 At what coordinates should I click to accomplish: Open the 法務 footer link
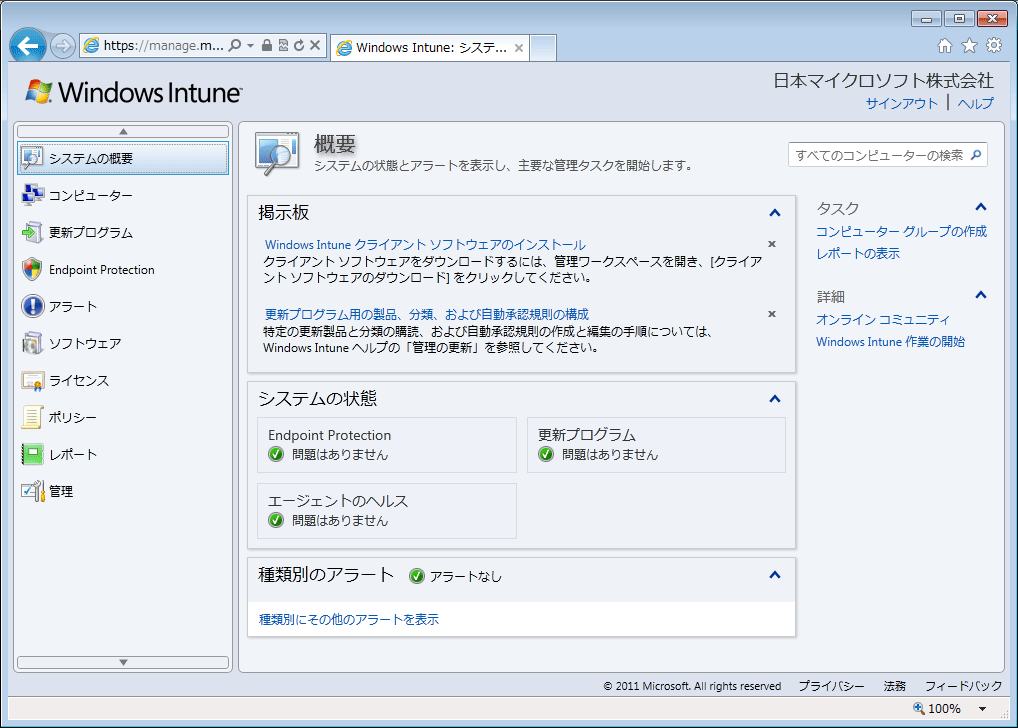(894, 686)
